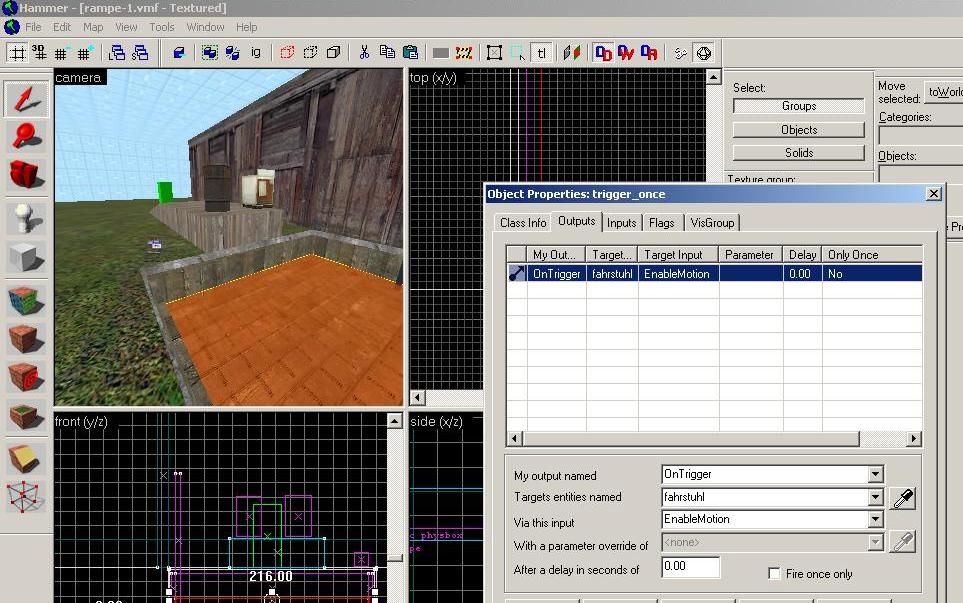Select the Apply Decals tool
963x603 pixels.
click(x=26, y=377)
